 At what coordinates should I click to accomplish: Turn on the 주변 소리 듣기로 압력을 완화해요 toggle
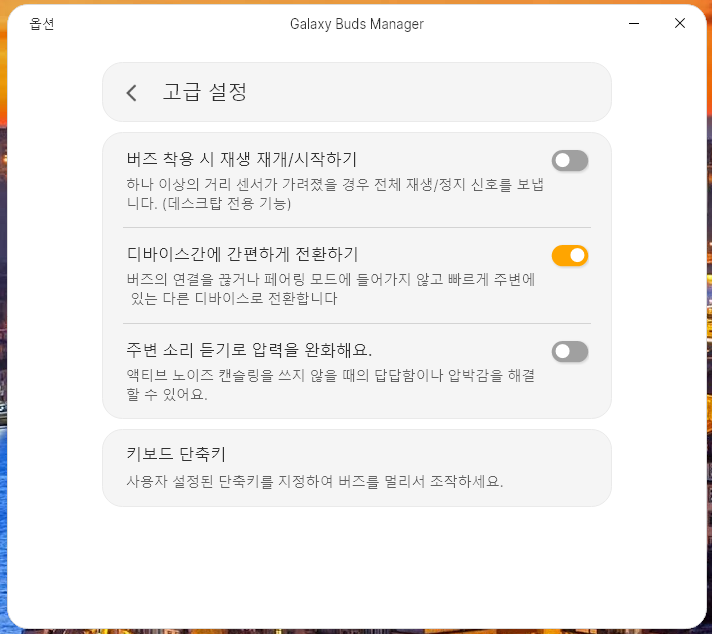click(570, 351)
